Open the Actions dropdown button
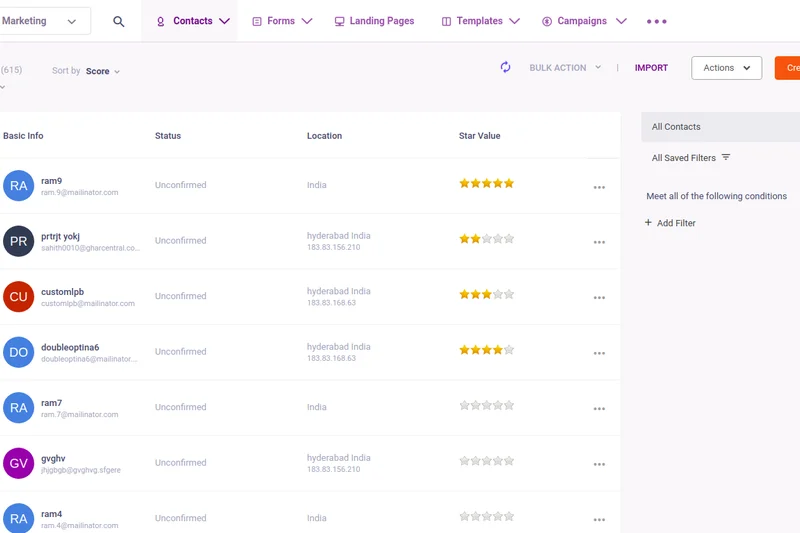The height and width of the screenshot is (533, 800). (x=726, y=68)
